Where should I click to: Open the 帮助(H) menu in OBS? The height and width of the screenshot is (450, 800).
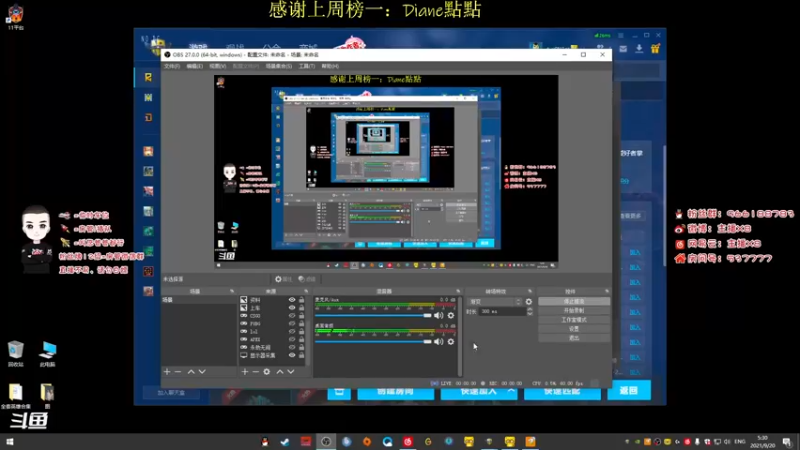pyautogui.click(x=330, y=66)
